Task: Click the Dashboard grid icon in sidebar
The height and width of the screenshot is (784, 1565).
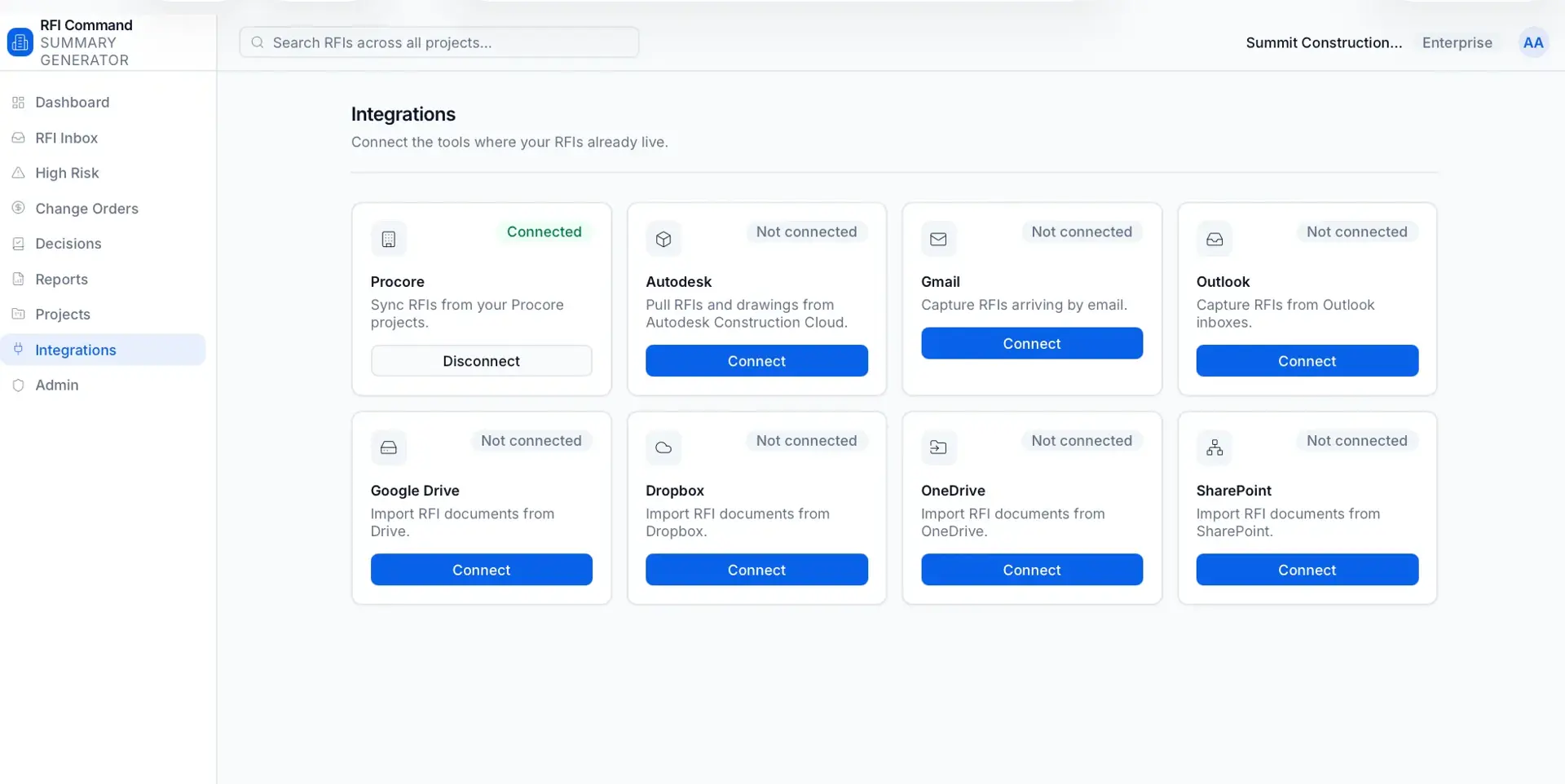Action: point(18,103)
